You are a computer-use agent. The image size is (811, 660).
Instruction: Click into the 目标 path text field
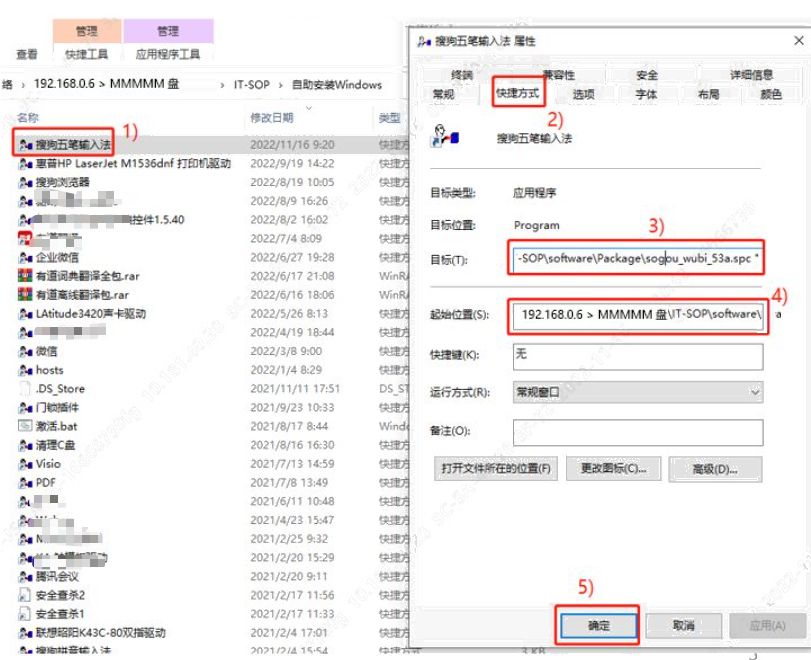tap(637, 259)
